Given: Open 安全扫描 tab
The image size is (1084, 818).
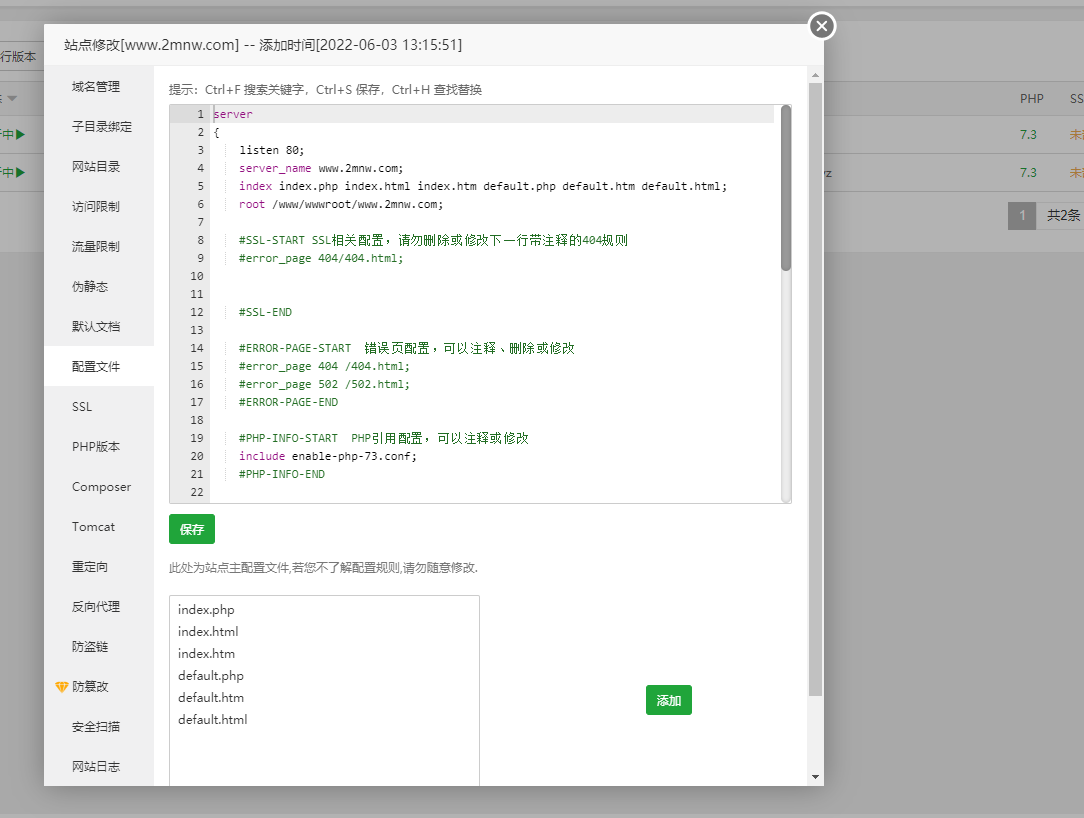Looking at the screenshot, I should (99, 727).
